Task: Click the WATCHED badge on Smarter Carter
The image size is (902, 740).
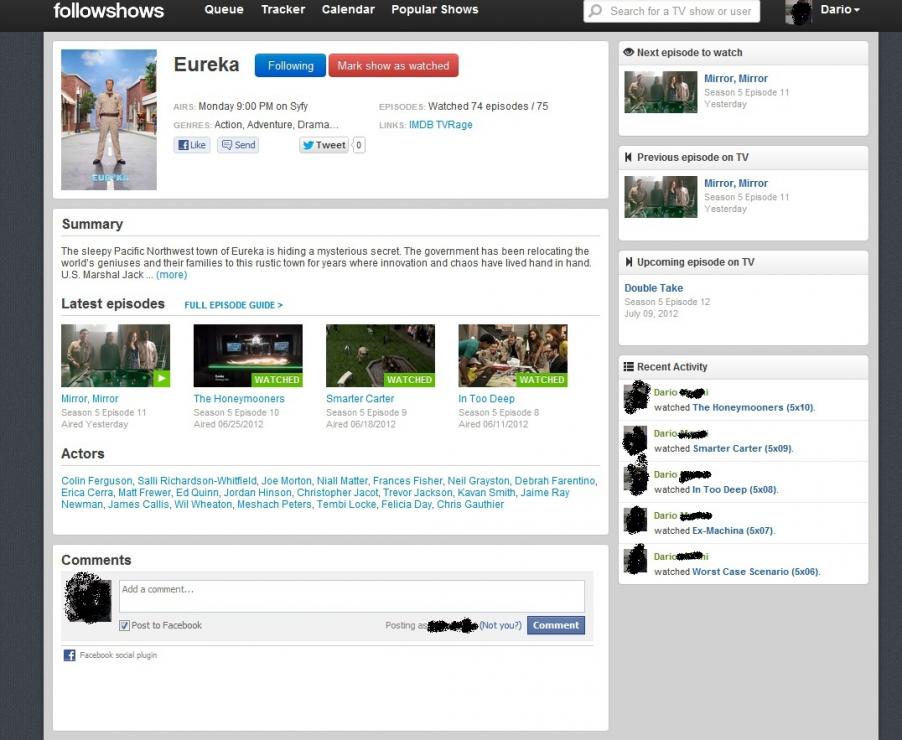Action: point(409,380)
